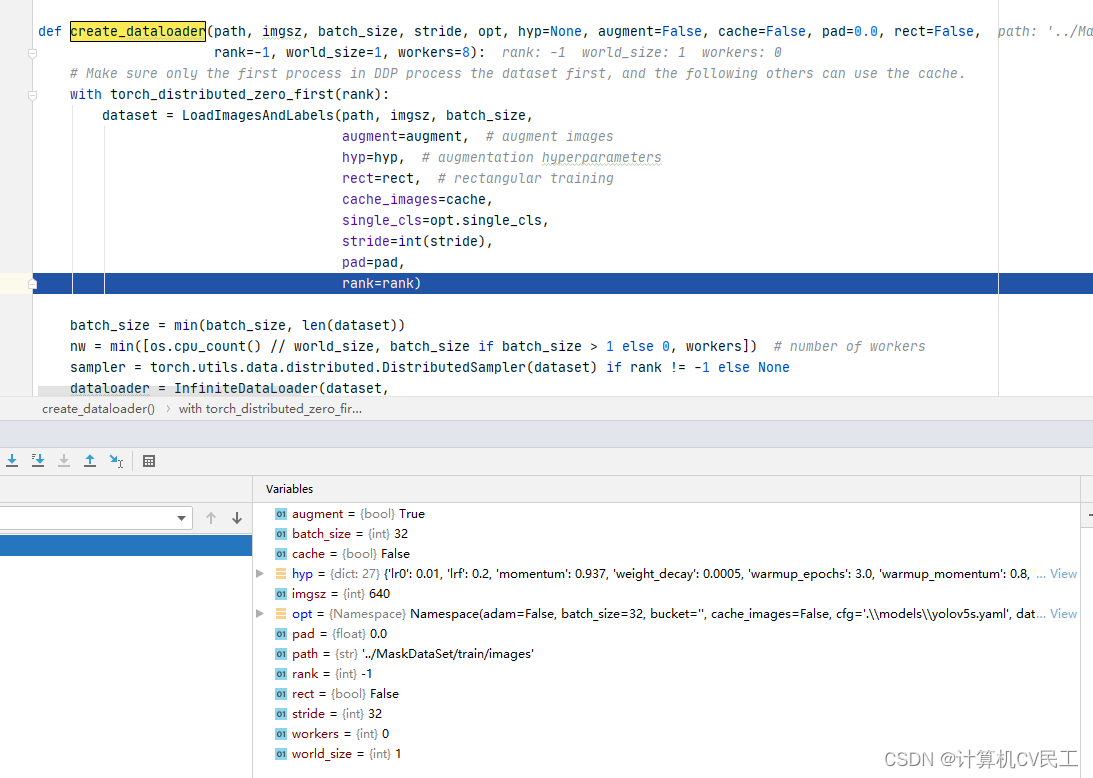The height and width of the screenshot is (778, 1093).
Task: Click the bool type icon beside augment
Action: 281,514
